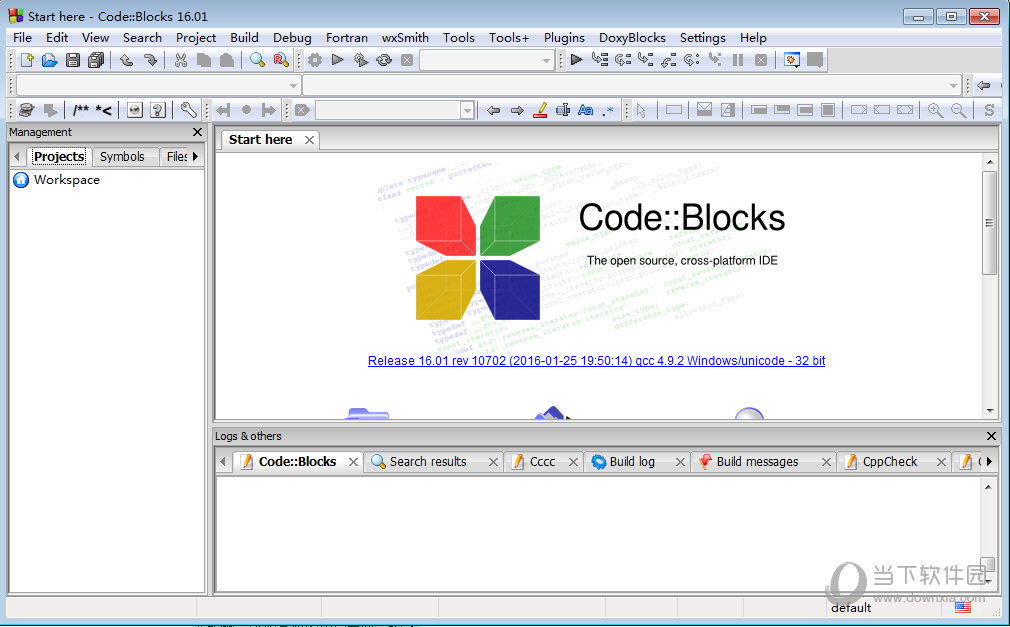
Task: Click the Undo arrow icon
Action: (127, 60)
